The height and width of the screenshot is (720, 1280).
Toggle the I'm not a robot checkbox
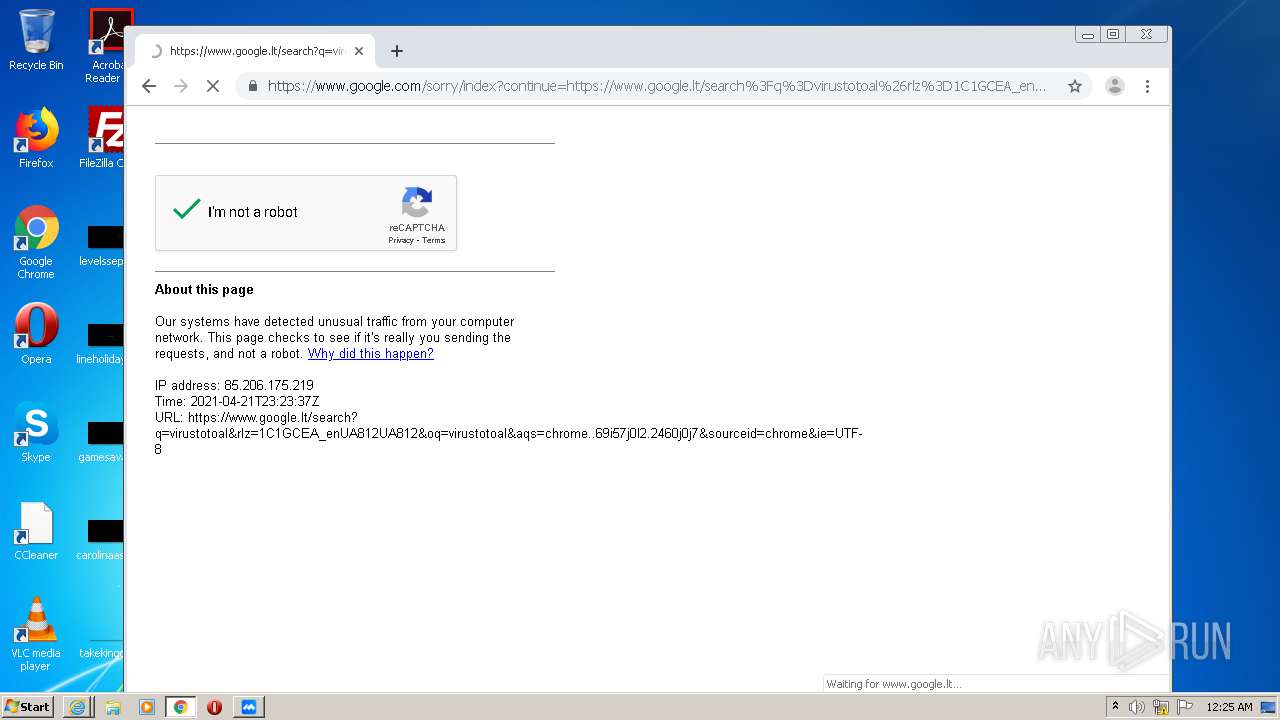click(187, 210)
